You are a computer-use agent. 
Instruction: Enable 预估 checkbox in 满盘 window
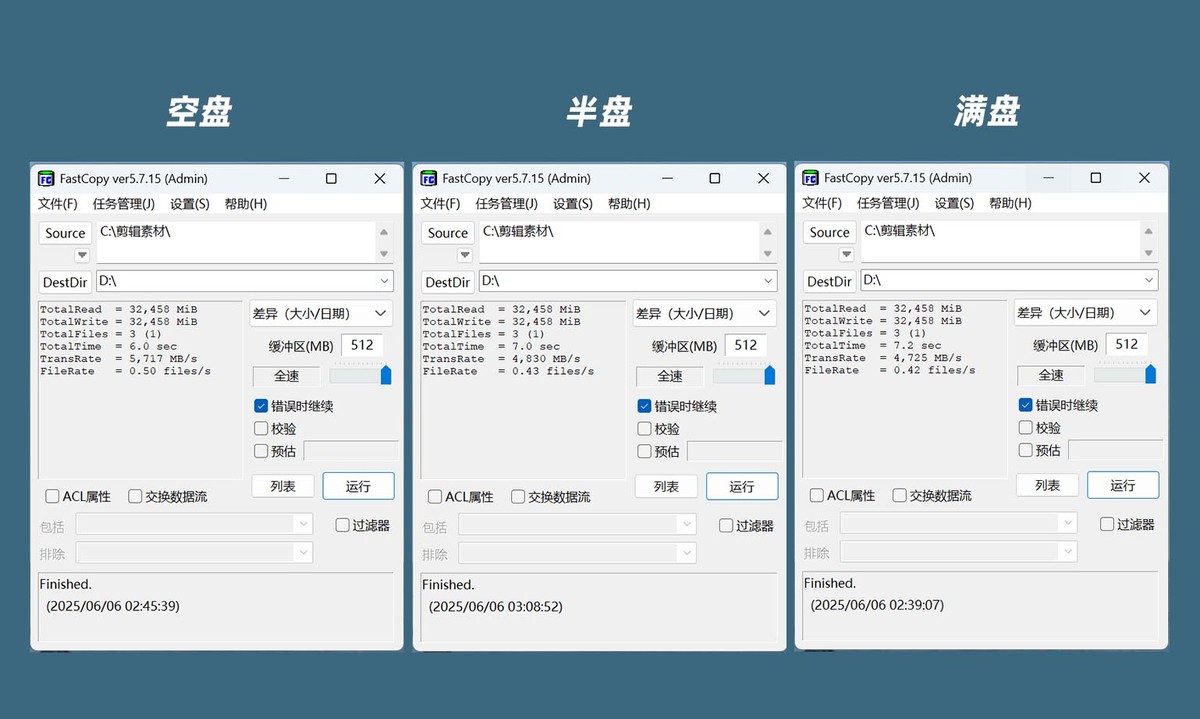pos(1025,450)
